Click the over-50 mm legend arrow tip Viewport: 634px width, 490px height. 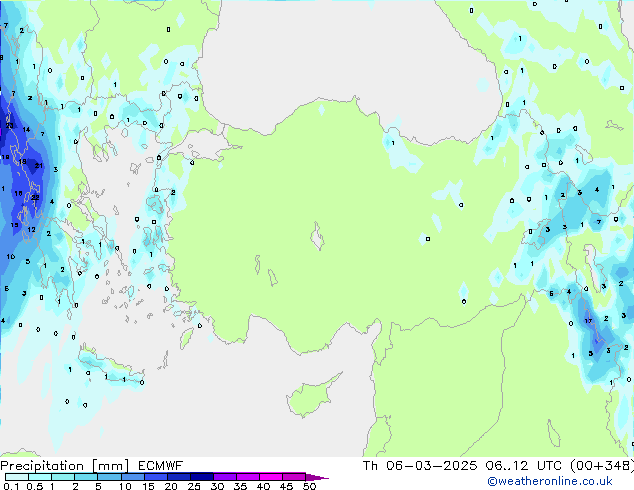(x=317, y=477)
